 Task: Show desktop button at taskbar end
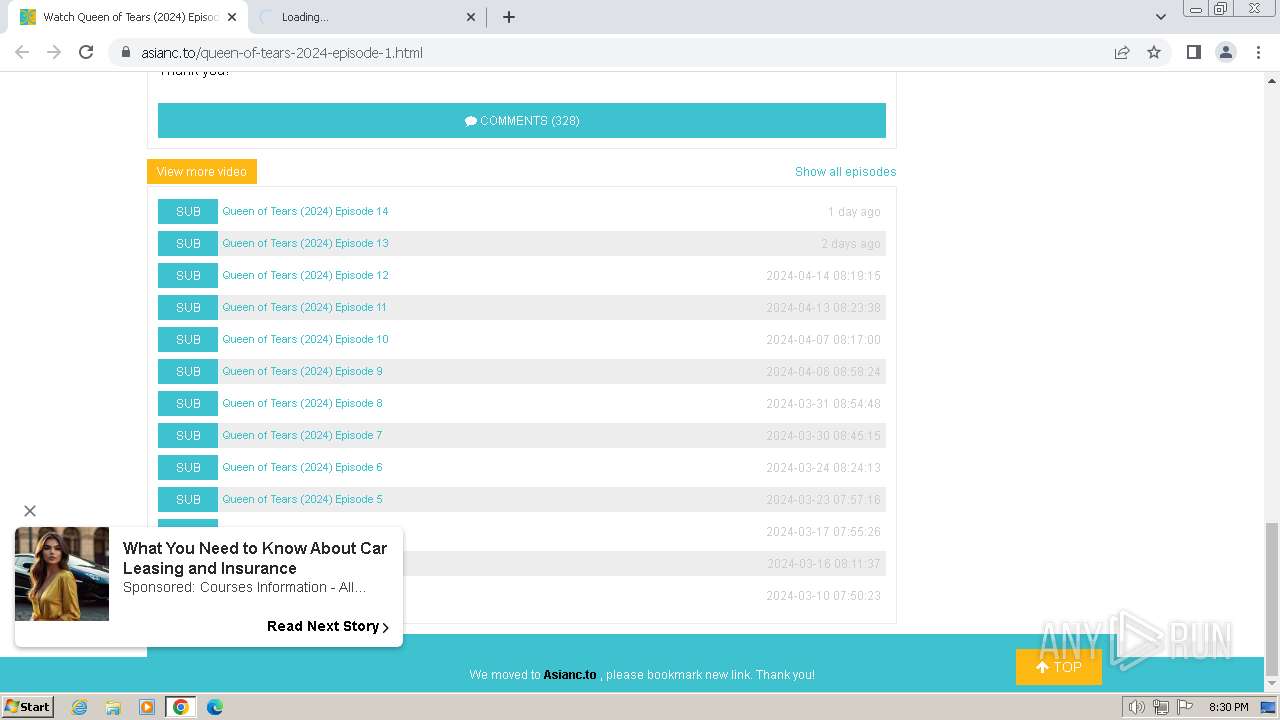pyautogui.click(x=1269, y=707)
